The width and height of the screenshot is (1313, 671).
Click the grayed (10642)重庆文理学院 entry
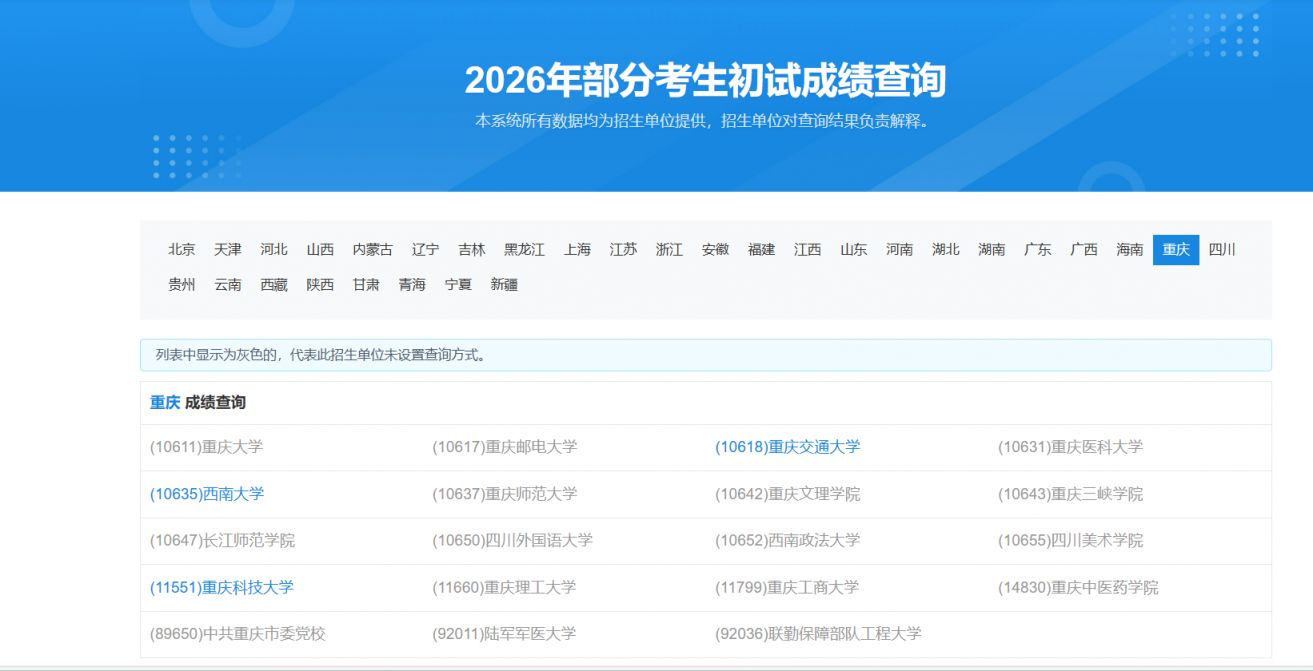[x=788, y=494]
